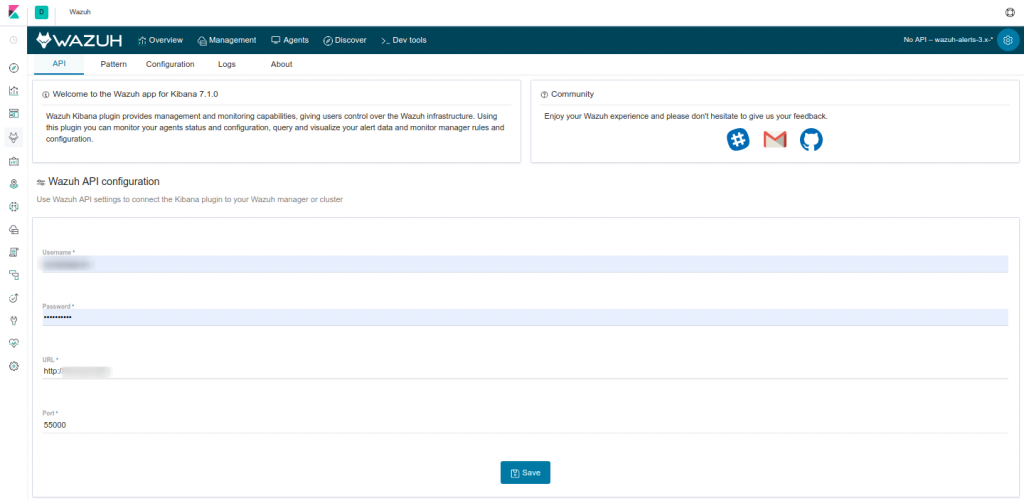Switch to the About tab
This screenshot has height=501, width=1024.
click(x=281, y=64)
